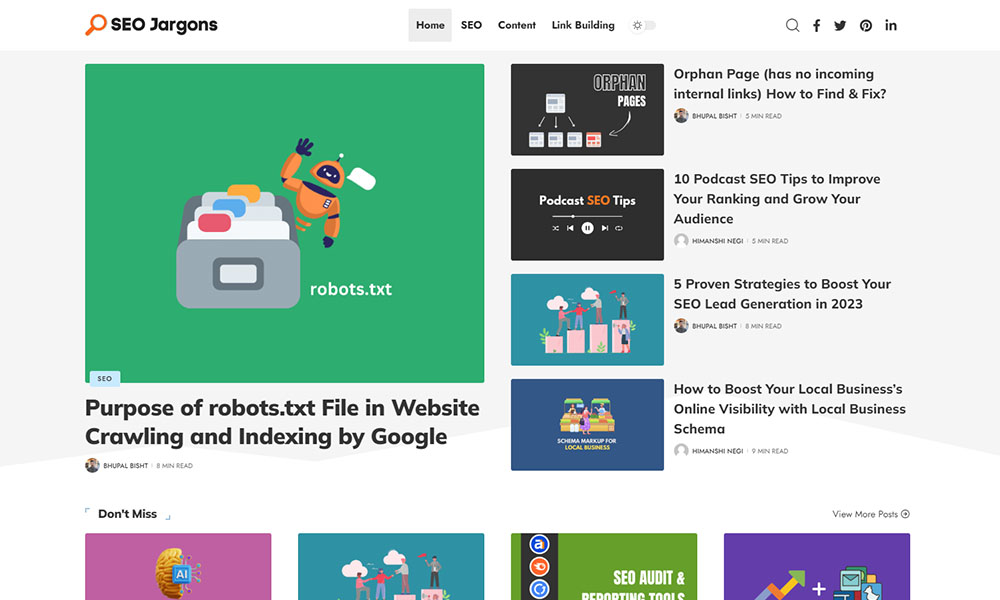Viewport: 1000px width, 600px height.
Task: Click View More Posts link
Action: coord(870,514)
